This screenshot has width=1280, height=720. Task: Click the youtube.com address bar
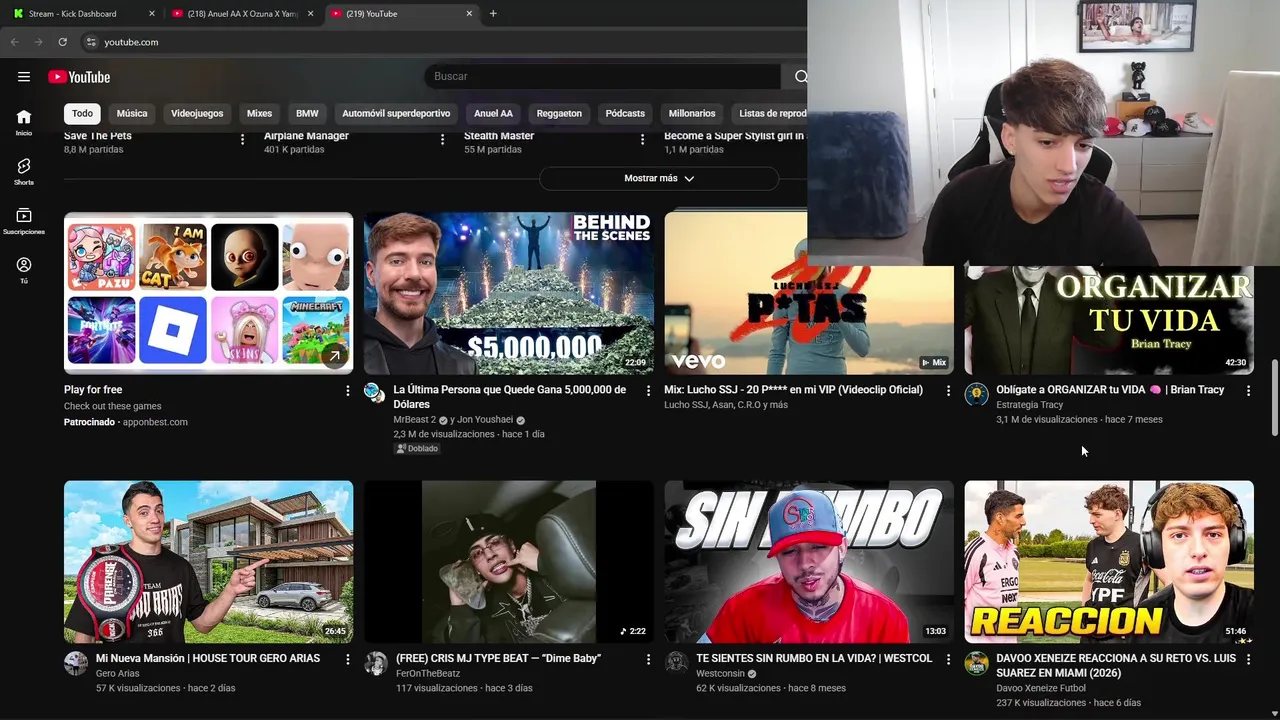point(440,42)
